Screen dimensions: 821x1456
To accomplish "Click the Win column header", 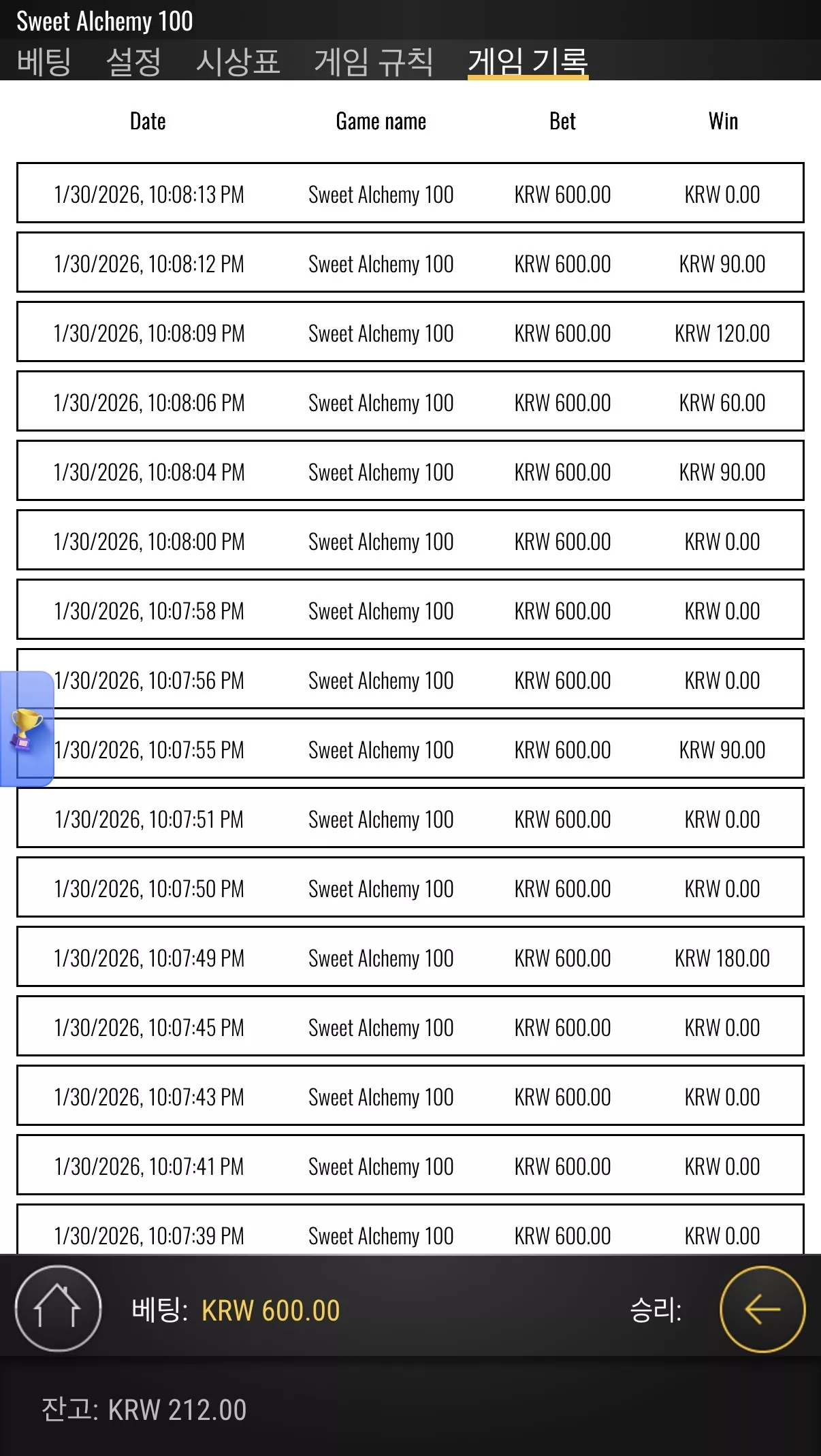I will (x=723, y=121).
